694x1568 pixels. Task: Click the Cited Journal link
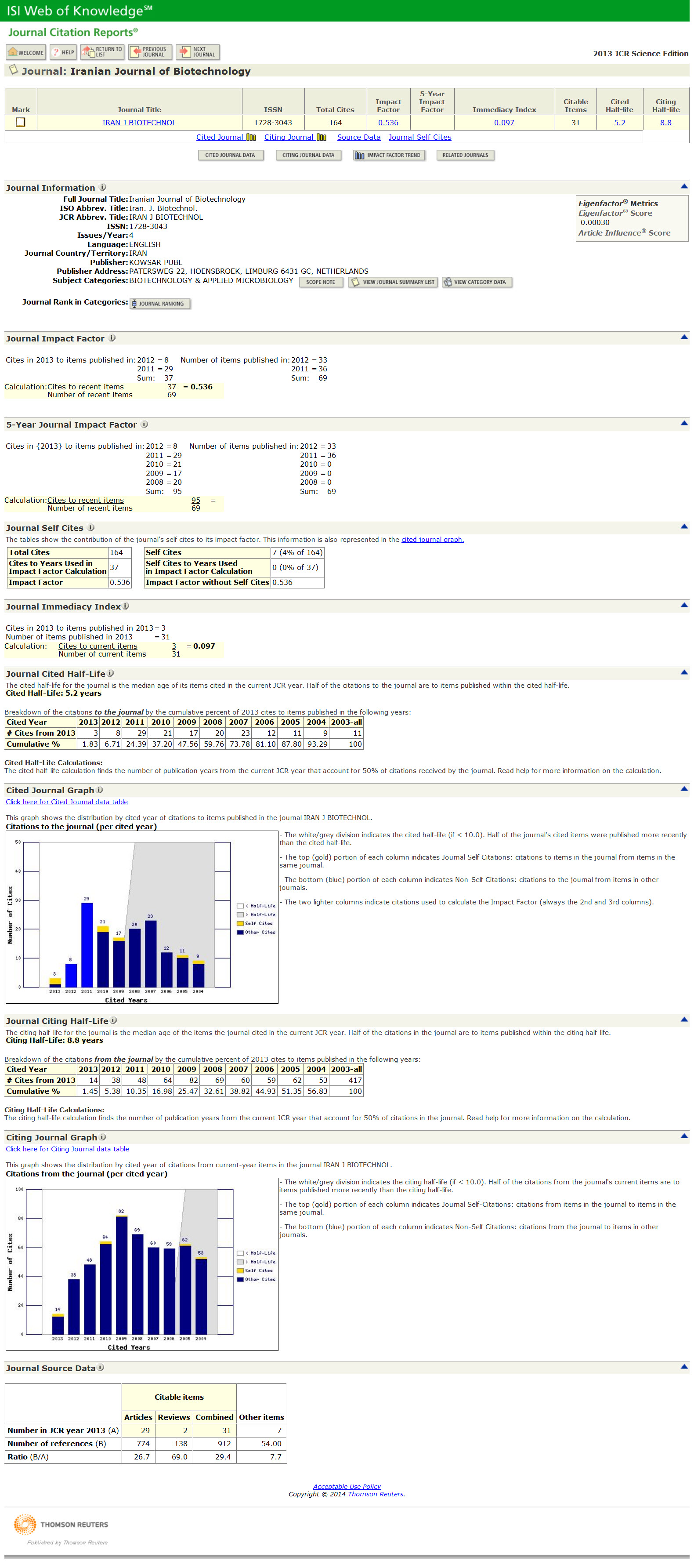[220, 138]
